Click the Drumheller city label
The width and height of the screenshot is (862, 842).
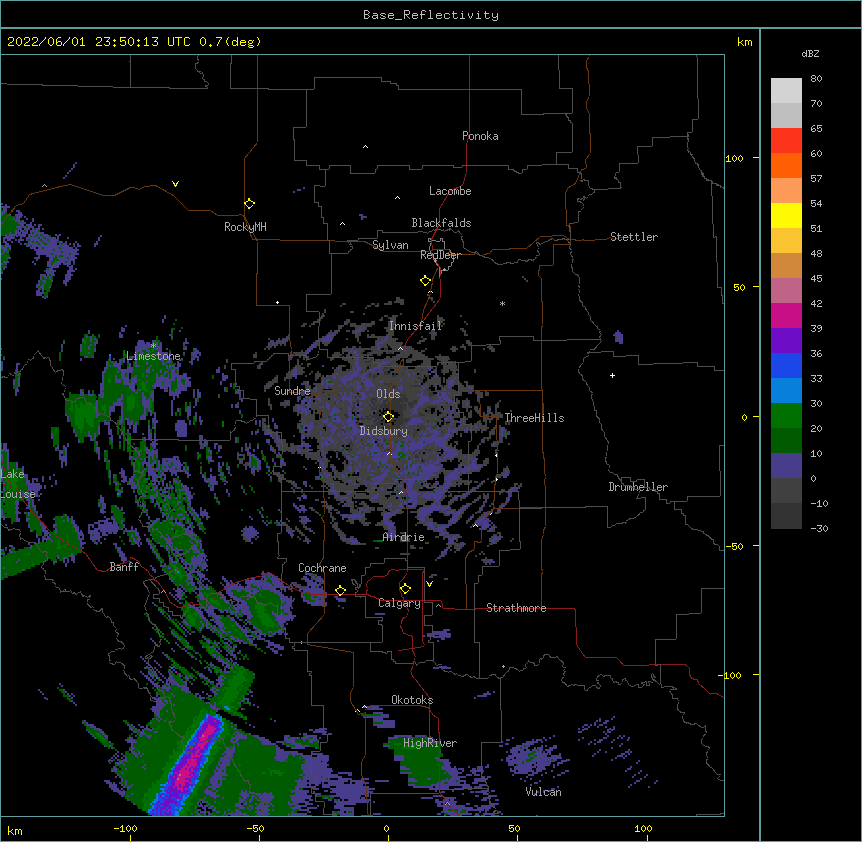click(x=638, y=487)
